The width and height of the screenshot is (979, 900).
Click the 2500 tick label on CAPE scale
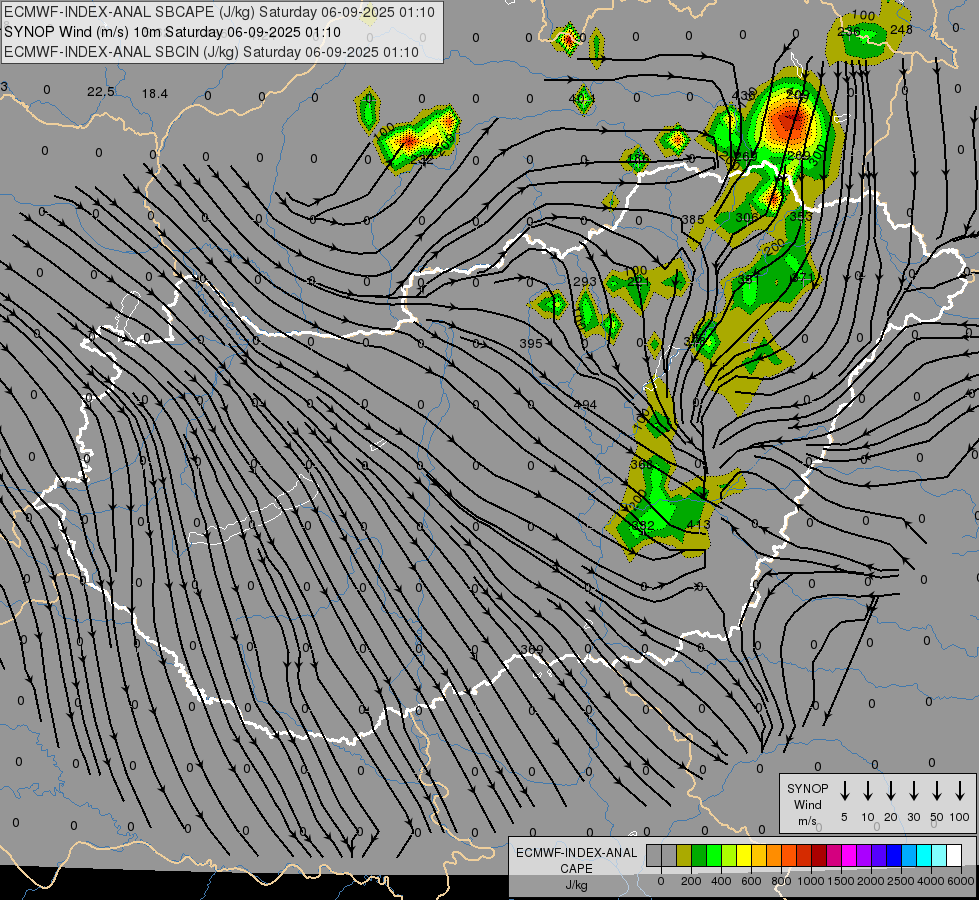click(901, 881)
